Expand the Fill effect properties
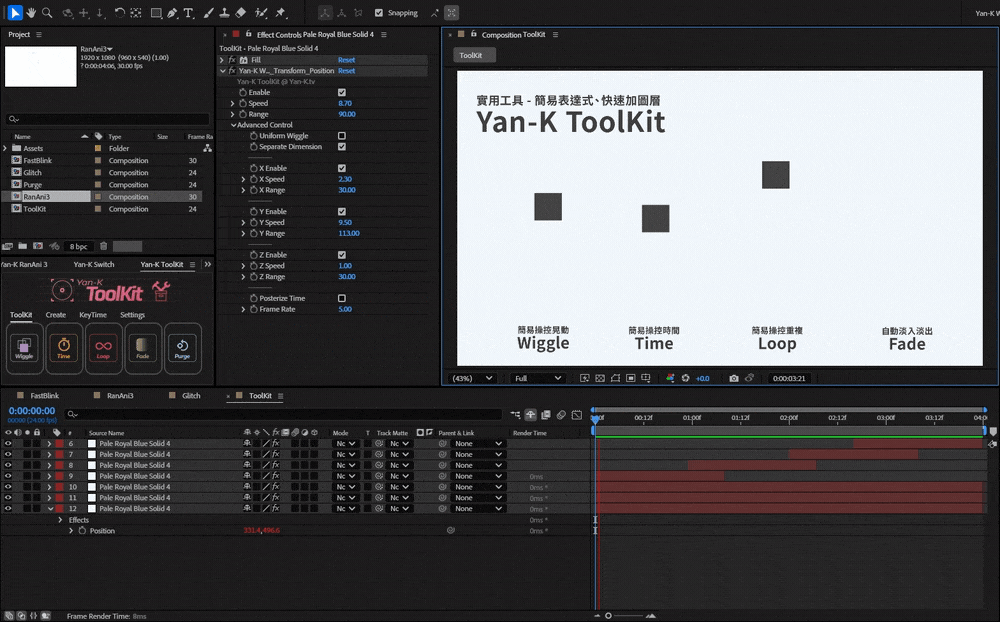Image resolution: width=1000 pixels, height=622 pixels. [222, 60]
